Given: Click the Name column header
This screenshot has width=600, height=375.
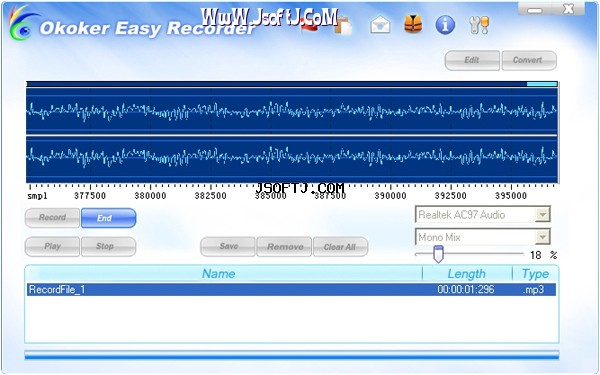Looking at the screenshot, I should [x=218, y=274].
